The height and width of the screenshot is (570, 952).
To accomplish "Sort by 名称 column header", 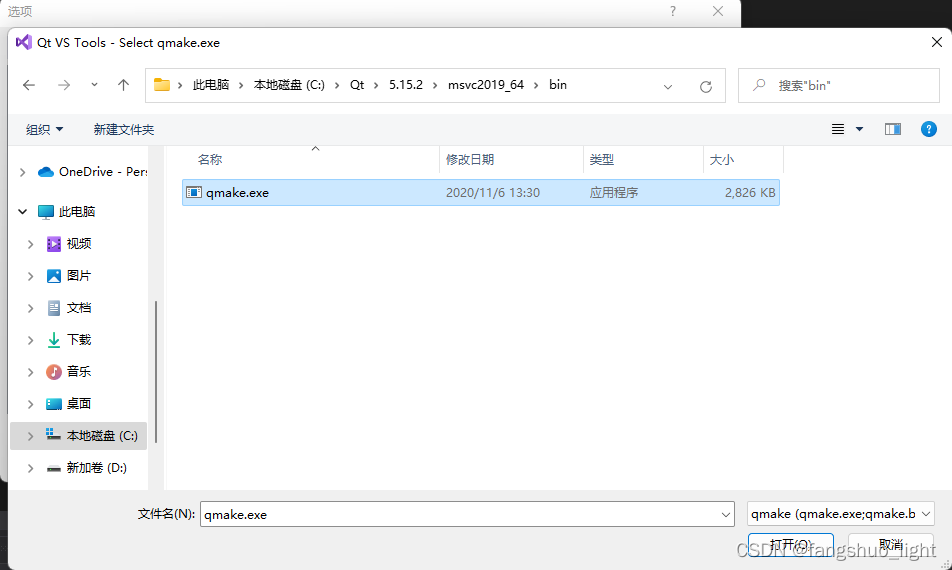I will pyautogui.click(x=210, y=160).
